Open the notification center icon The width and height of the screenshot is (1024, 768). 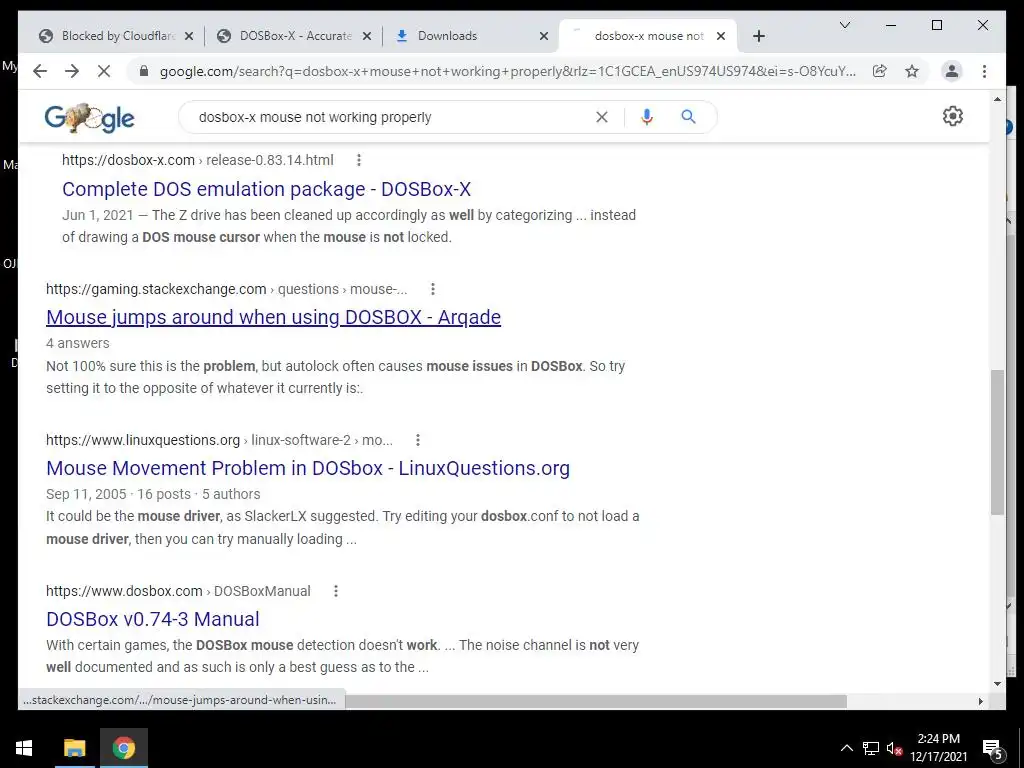pyautogui.click(x=993, y=749)
